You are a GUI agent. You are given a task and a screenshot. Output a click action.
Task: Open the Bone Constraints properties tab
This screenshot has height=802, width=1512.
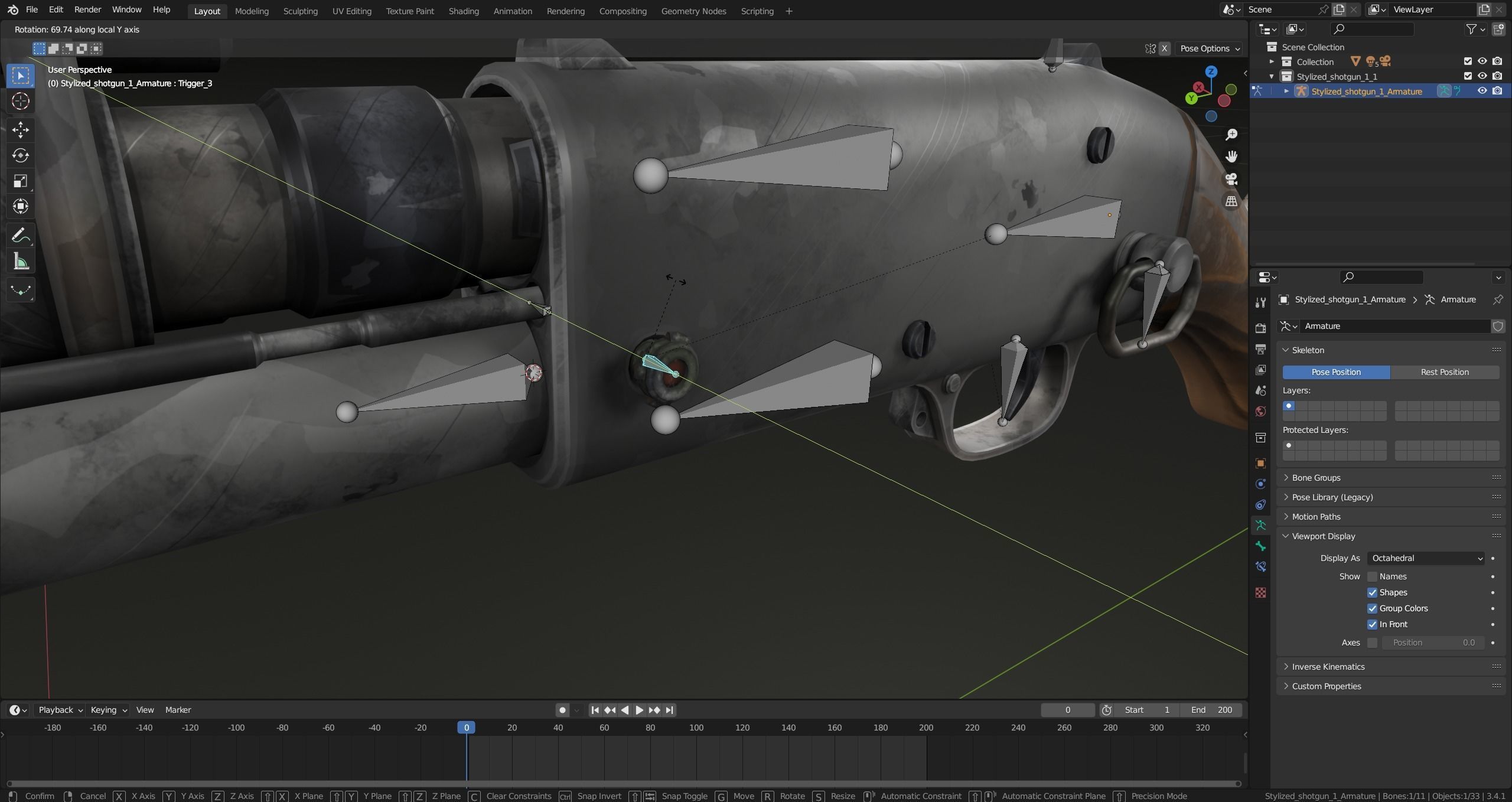(1260, 566)
